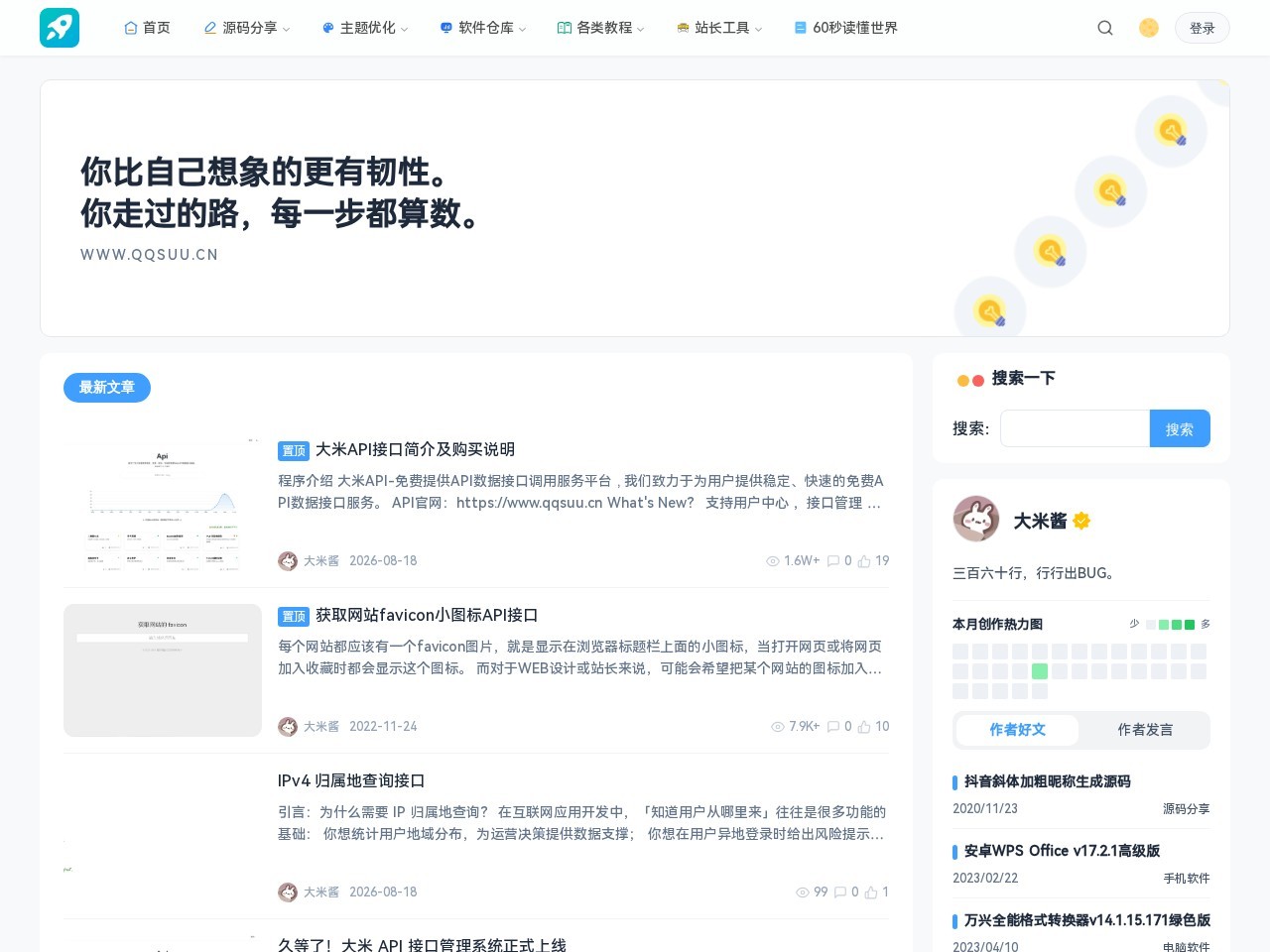Viewport: 1270px width, 952px height.
Task: Click the document icon beside 60秒读懂世界
Action: [800, 28]
